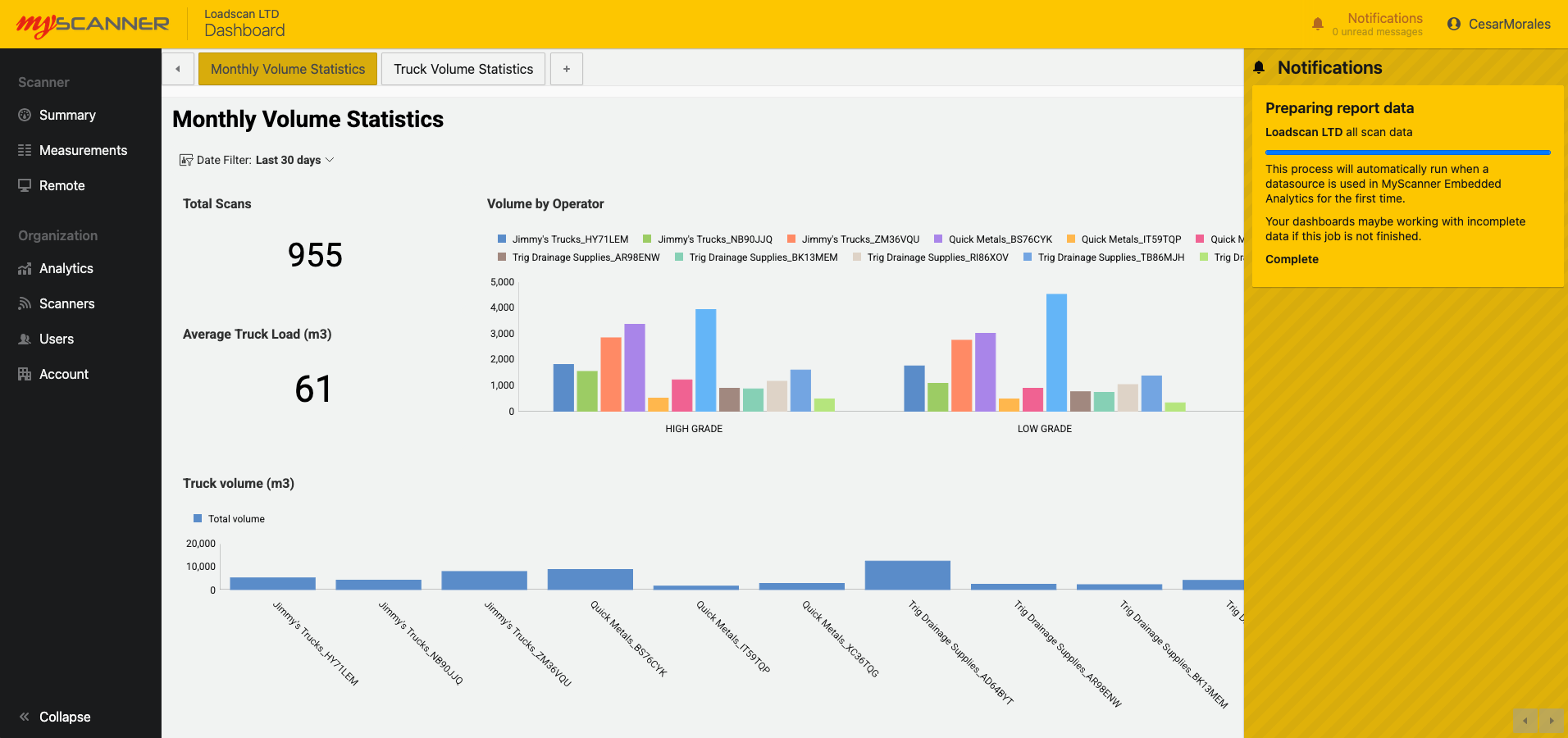
Task: Toggle Jimmy's Trucks_HY71LEM legend swatch
Action: pos(502,239)
